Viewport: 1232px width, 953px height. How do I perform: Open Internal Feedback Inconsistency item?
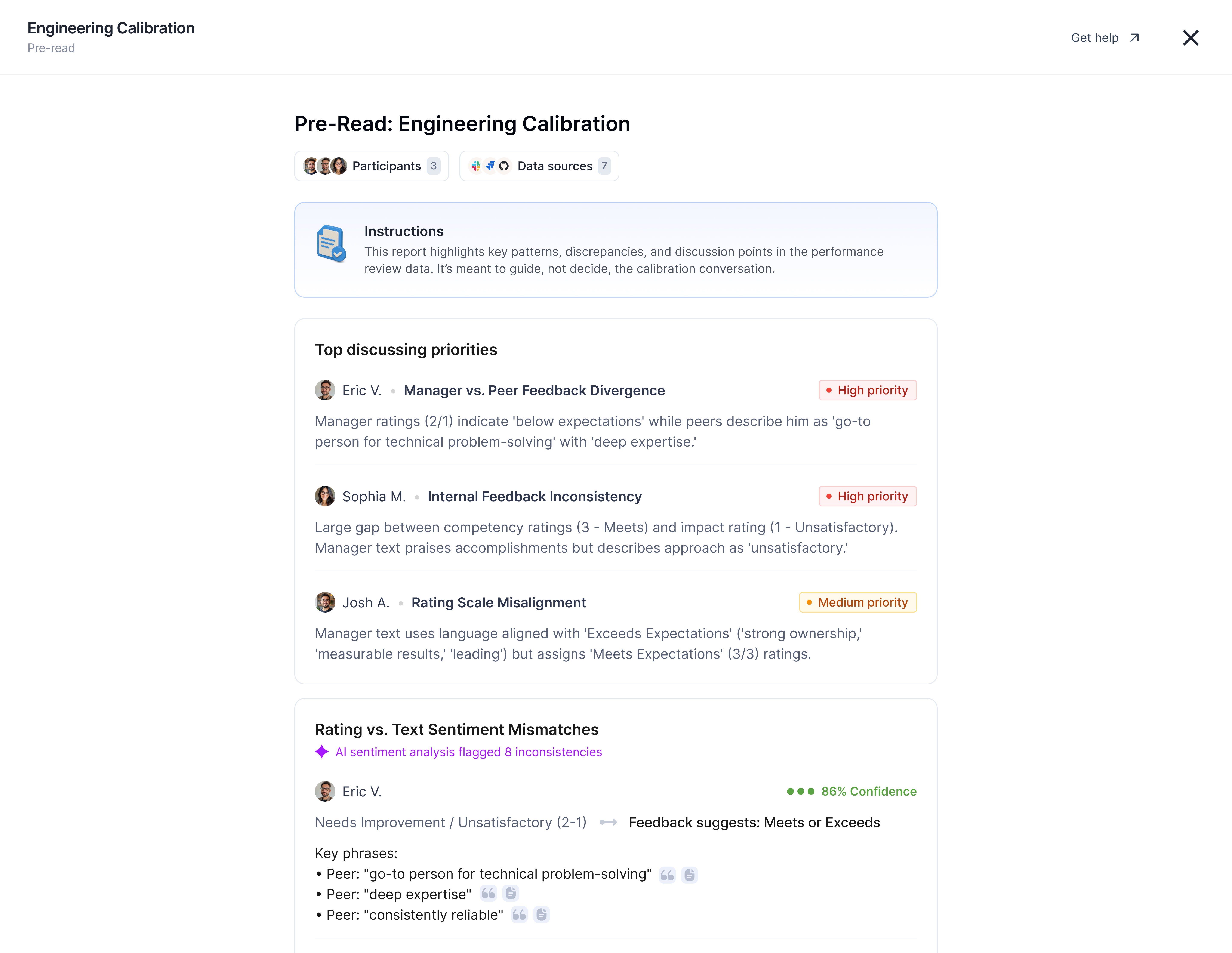tap(534, 496)
